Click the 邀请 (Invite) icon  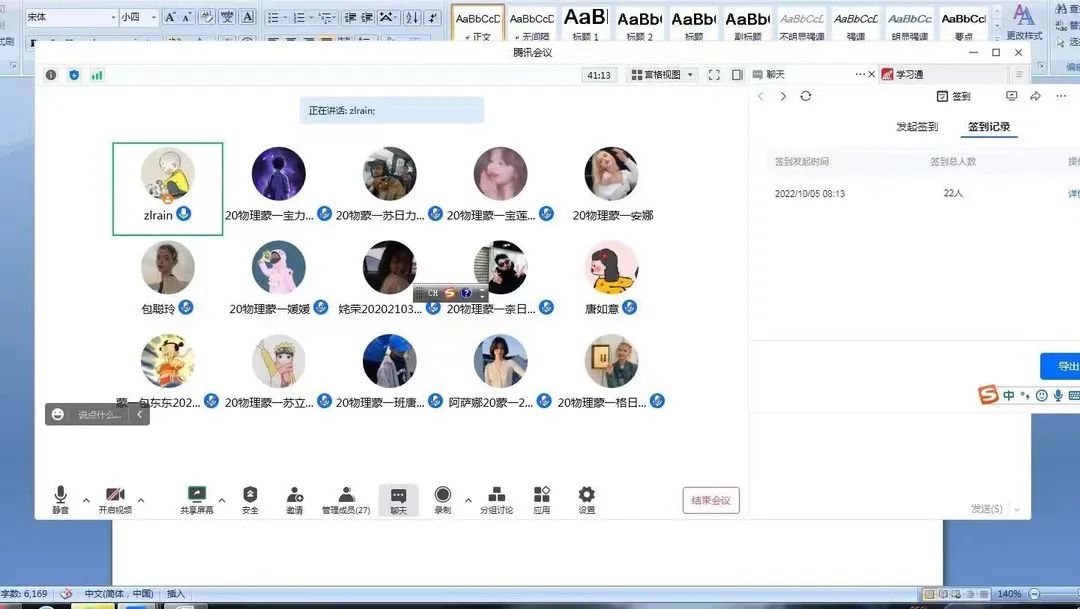[x=295, y=496]
